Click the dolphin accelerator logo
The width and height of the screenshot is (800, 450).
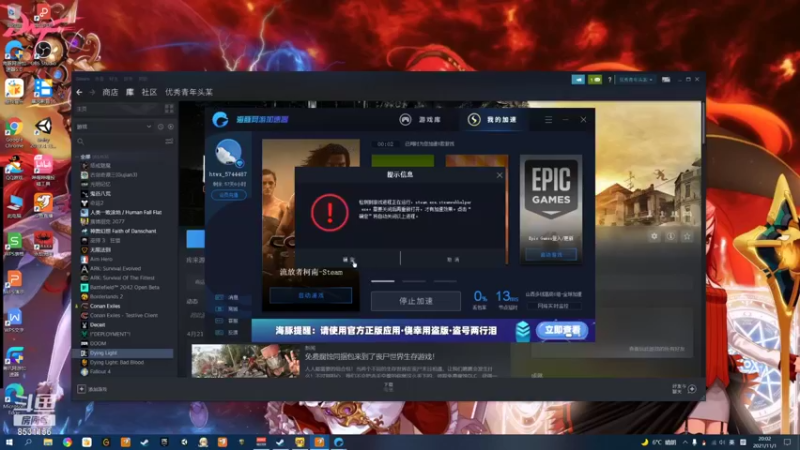pos(220,119)
